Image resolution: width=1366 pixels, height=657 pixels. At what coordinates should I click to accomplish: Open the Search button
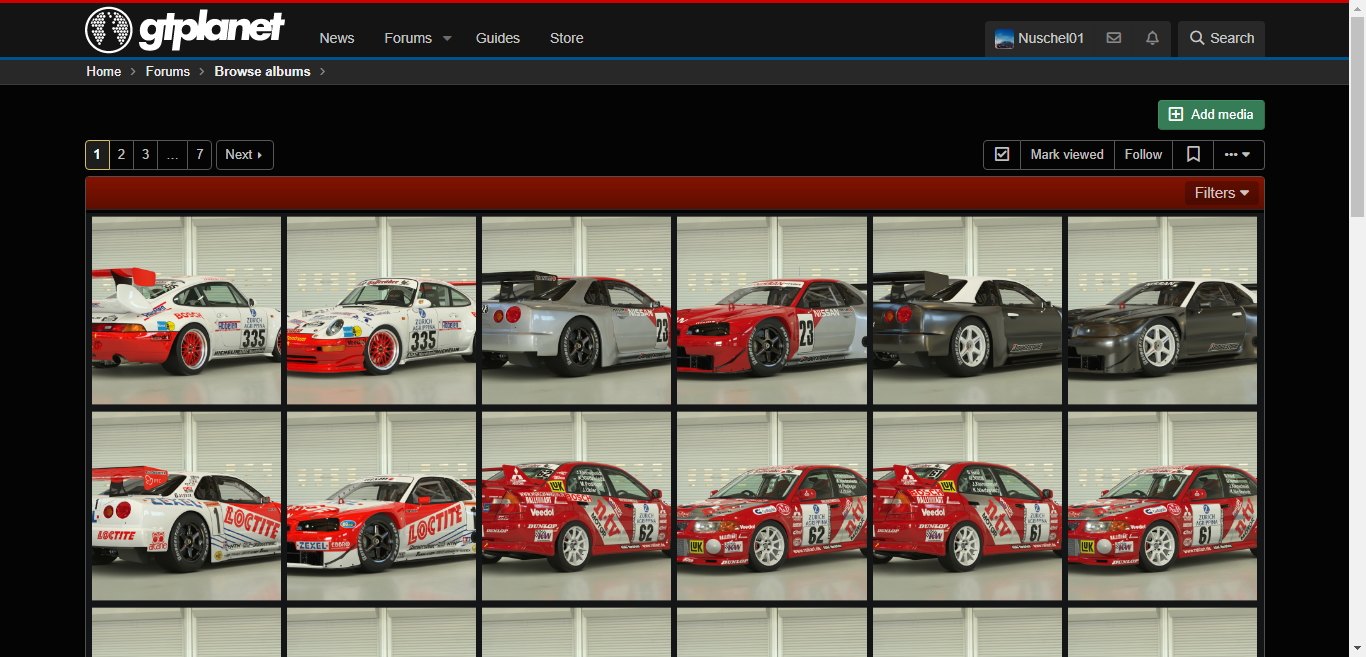coord(1221,38)
